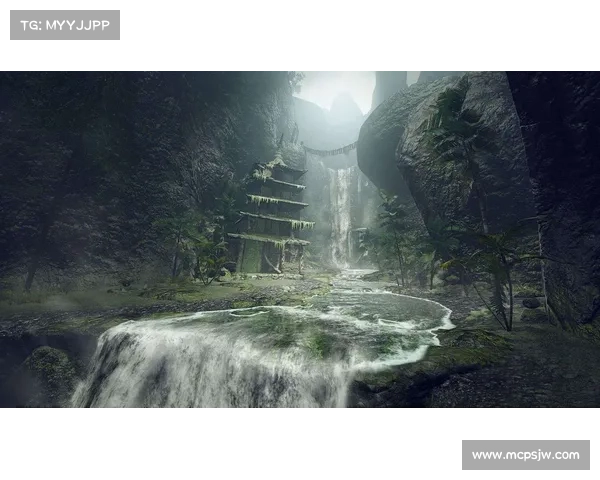600x480 pixels.
Task: Click the moss-covered pagoda in the image
Action: coord(272,212)
